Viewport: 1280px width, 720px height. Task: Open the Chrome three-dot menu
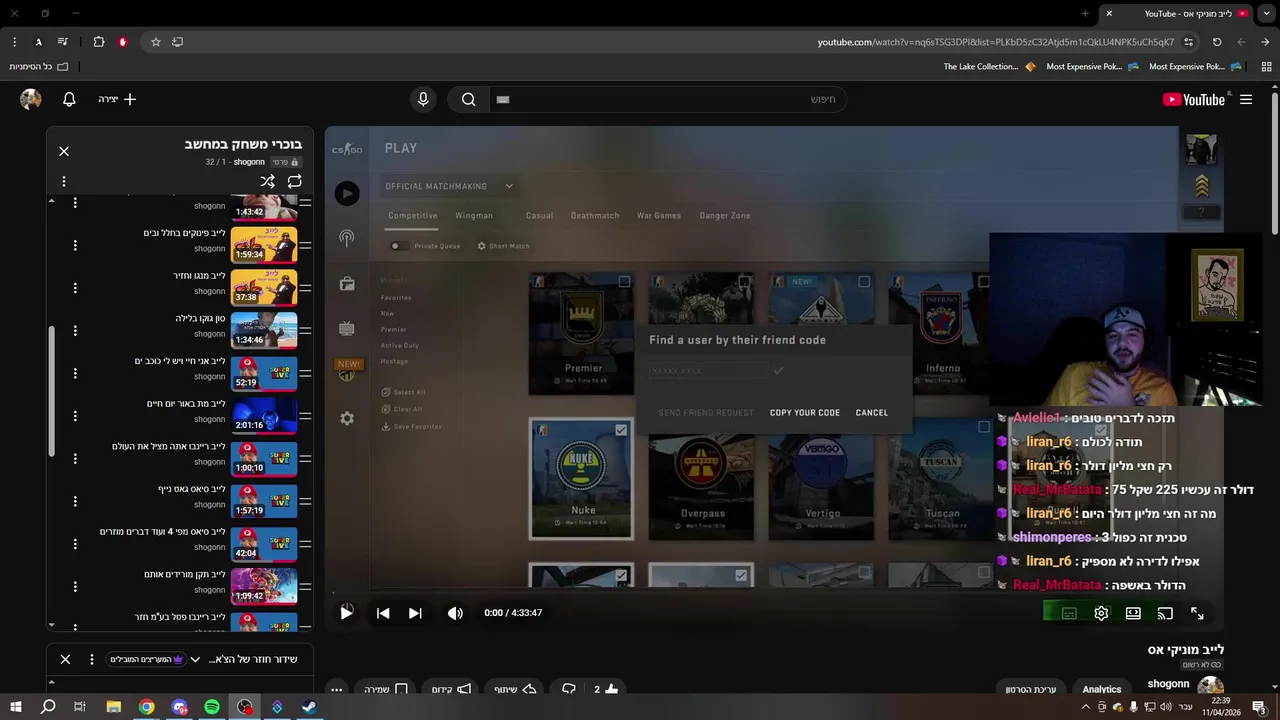coord(14,42)
